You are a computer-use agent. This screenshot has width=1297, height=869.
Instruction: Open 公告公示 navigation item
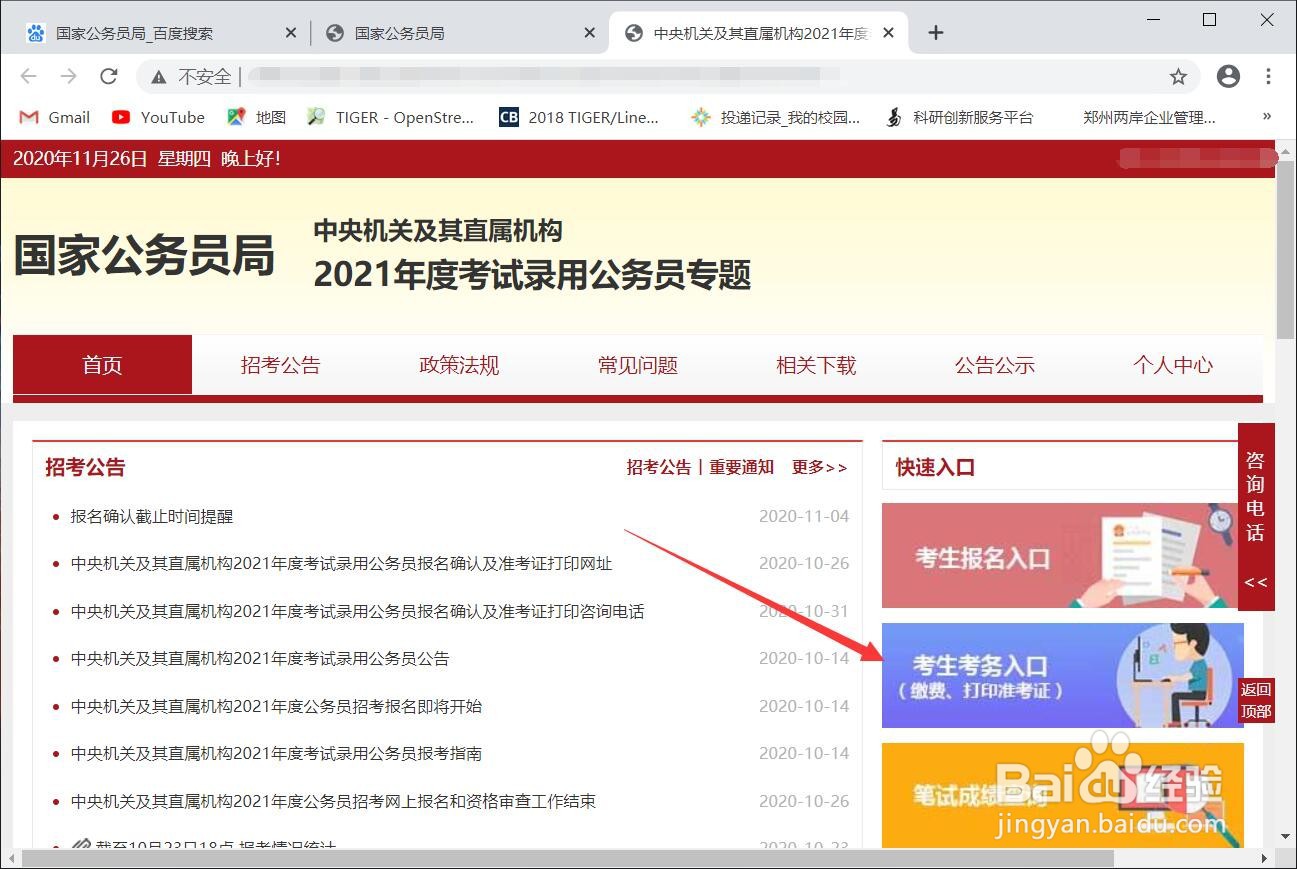[995, 365]
